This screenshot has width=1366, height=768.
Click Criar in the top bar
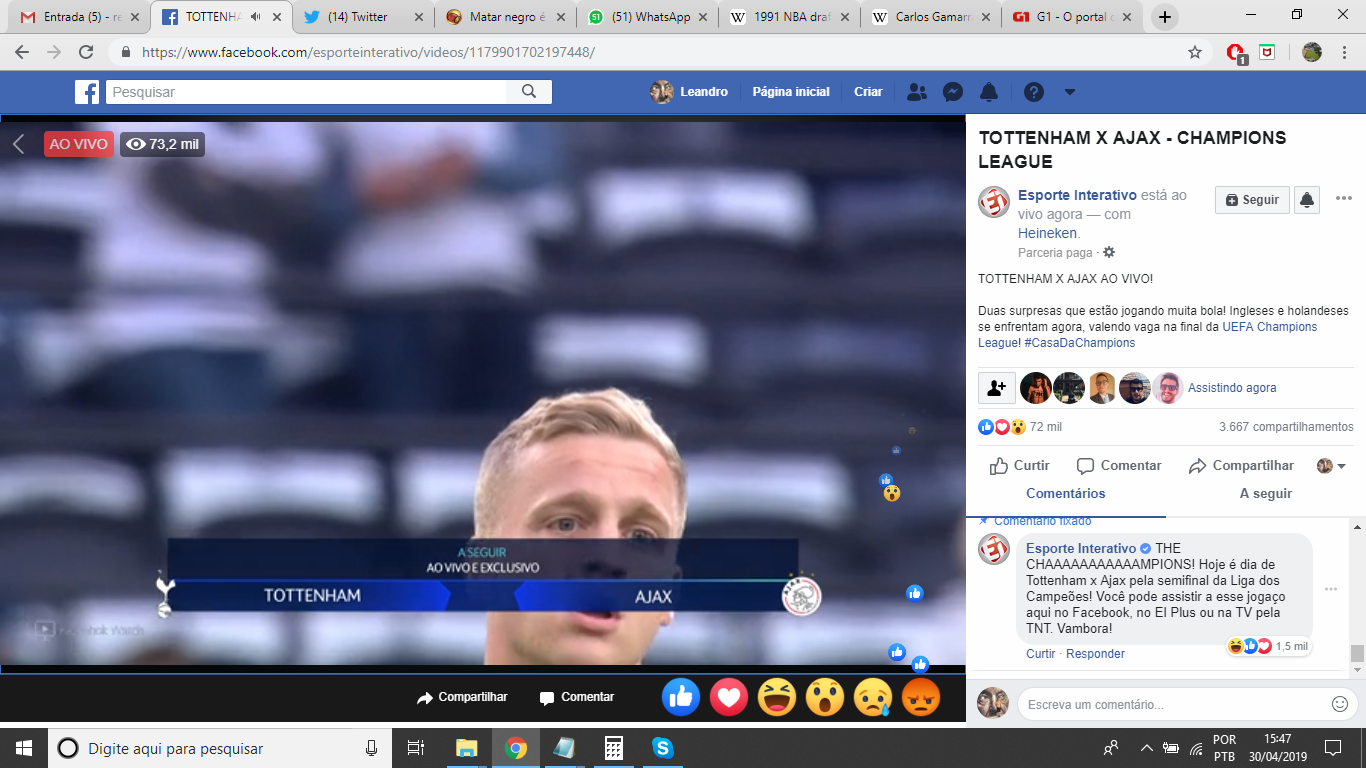click(868, 92)
